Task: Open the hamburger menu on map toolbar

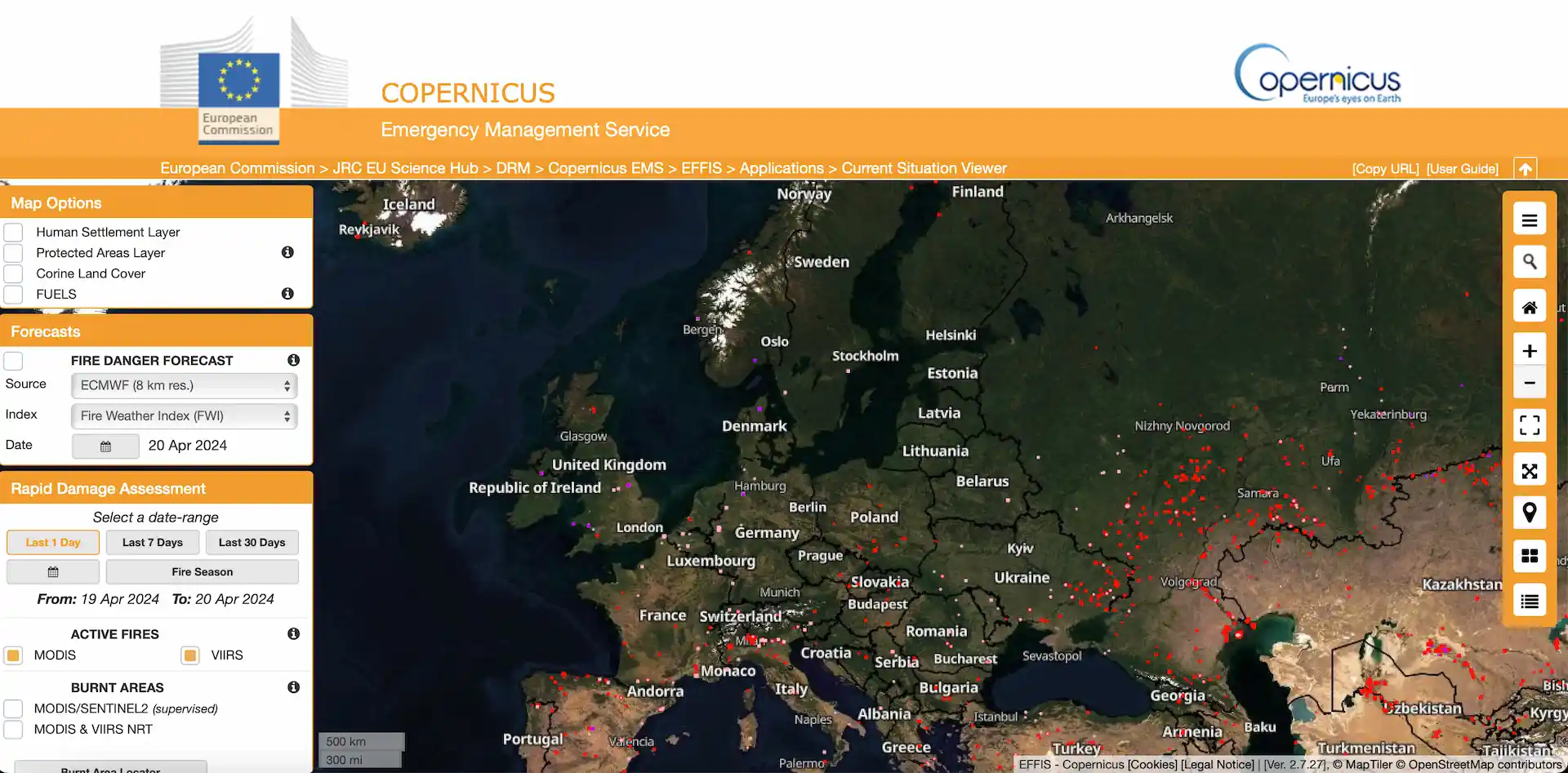Action: pos(1529,220)
